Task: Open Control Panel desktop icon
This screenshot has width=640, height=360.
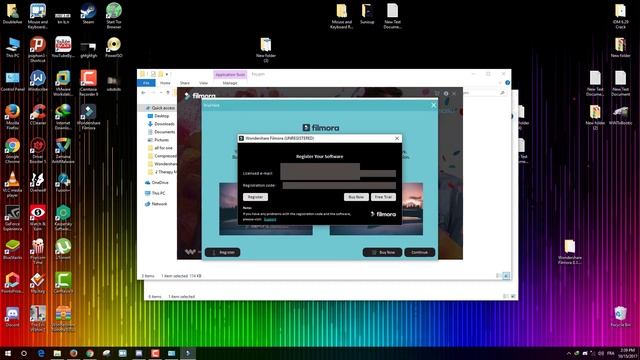Action: click(13, 81)
